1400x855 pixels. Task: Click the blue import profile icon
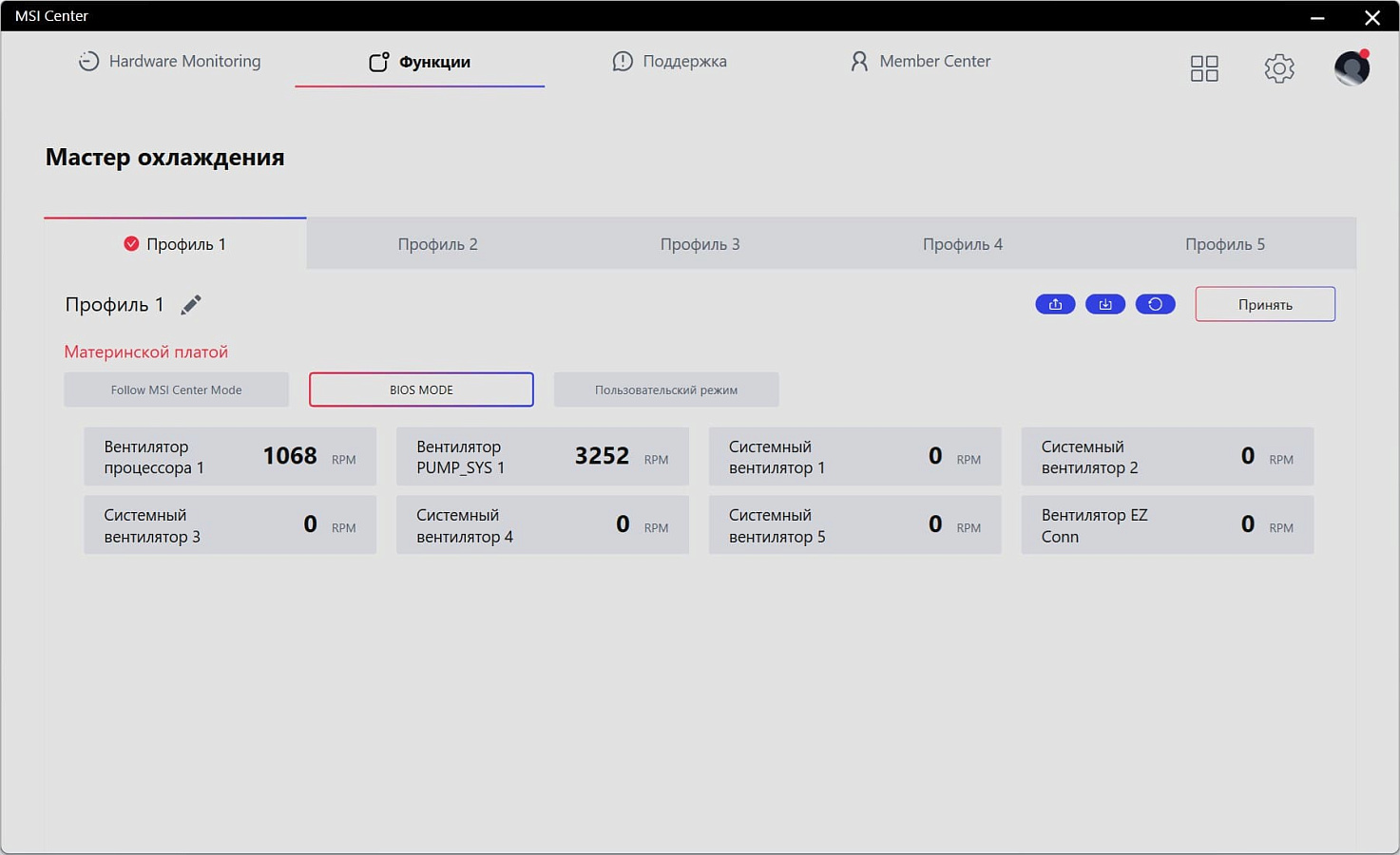1105,304
